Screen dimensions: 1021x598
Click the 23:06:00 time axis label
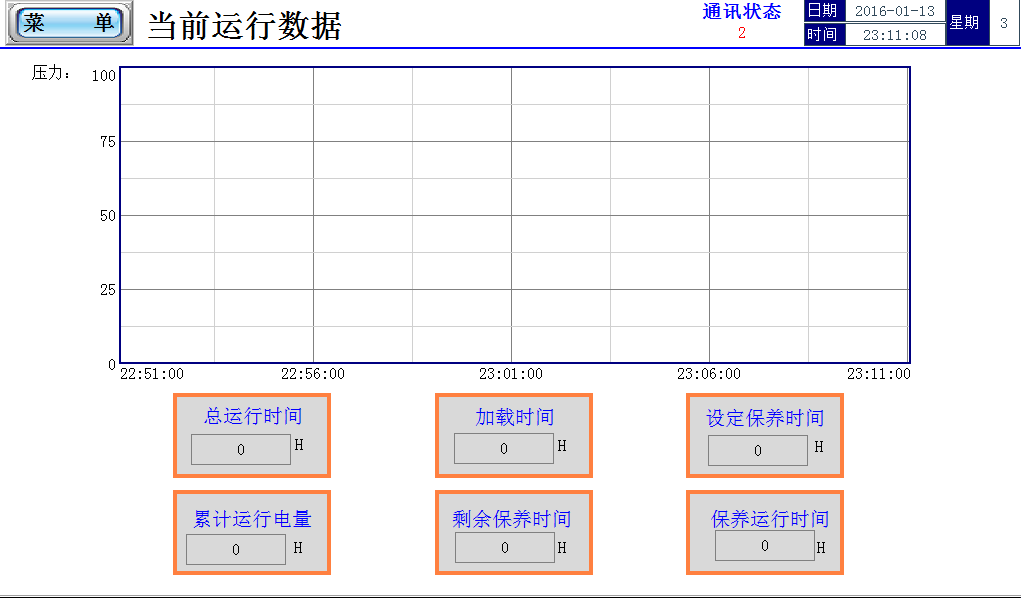pos(709,374)
